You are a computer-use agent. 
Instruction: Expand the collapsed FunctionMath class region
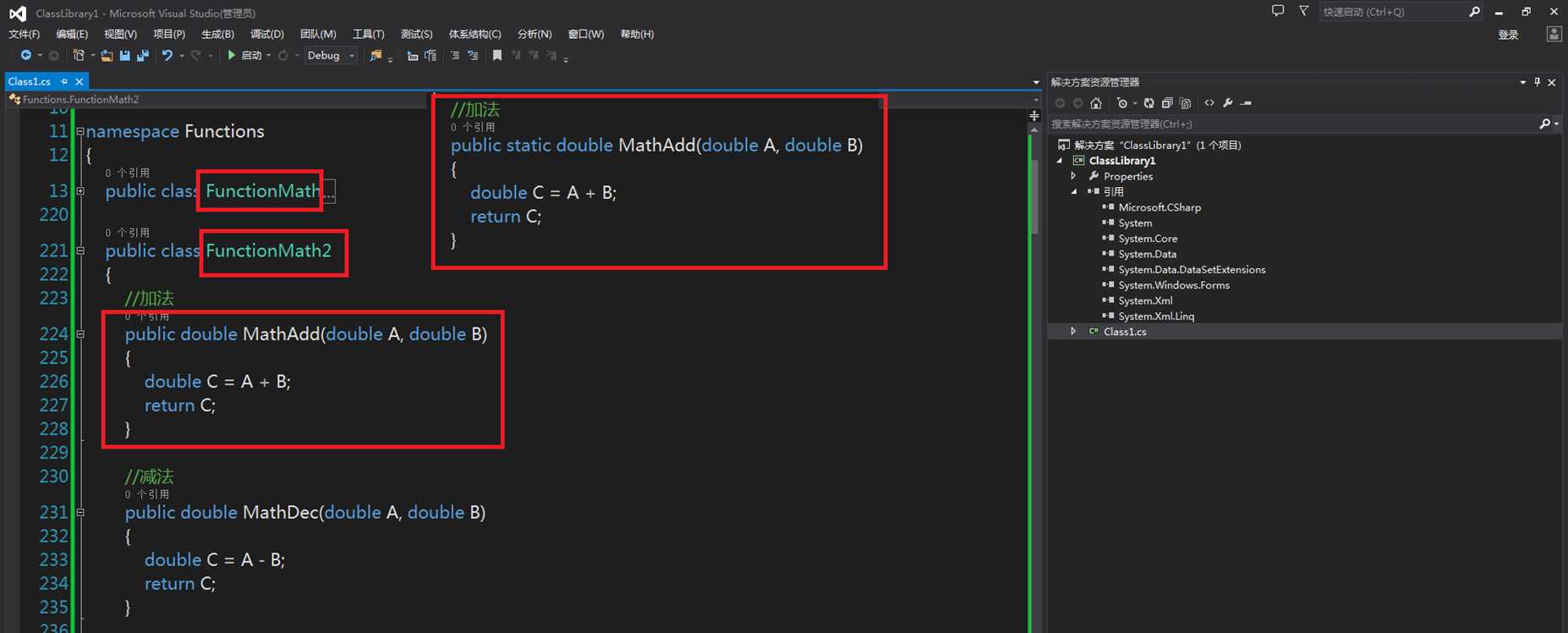point(80,191)
